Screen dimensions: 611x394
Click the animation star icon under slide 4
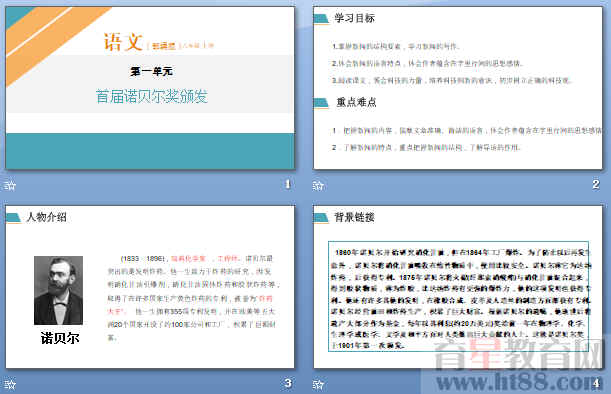(x=318, y=385)
